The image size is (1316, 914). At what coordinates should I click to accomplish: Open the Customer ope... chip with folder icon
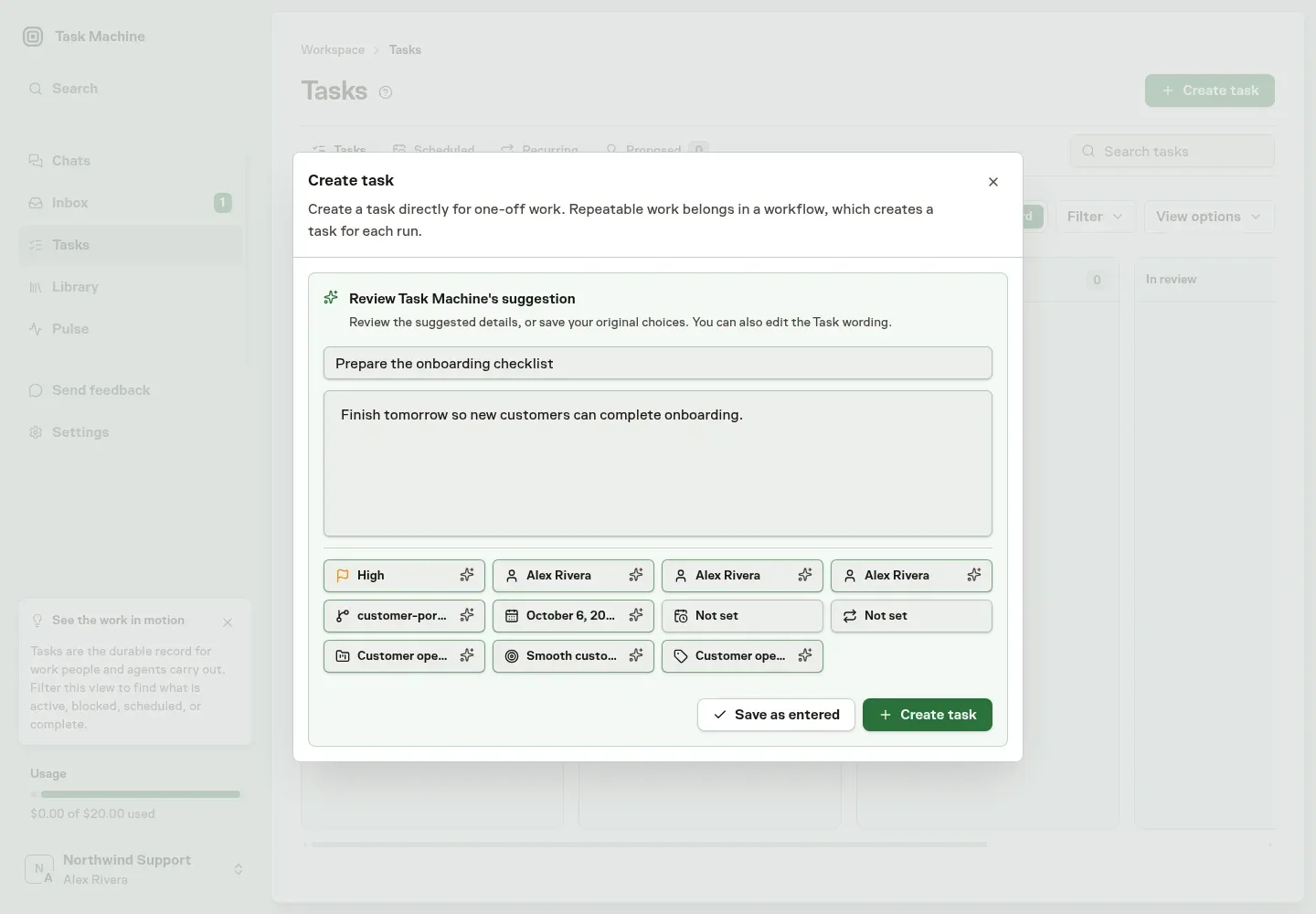tap(404, 656)
